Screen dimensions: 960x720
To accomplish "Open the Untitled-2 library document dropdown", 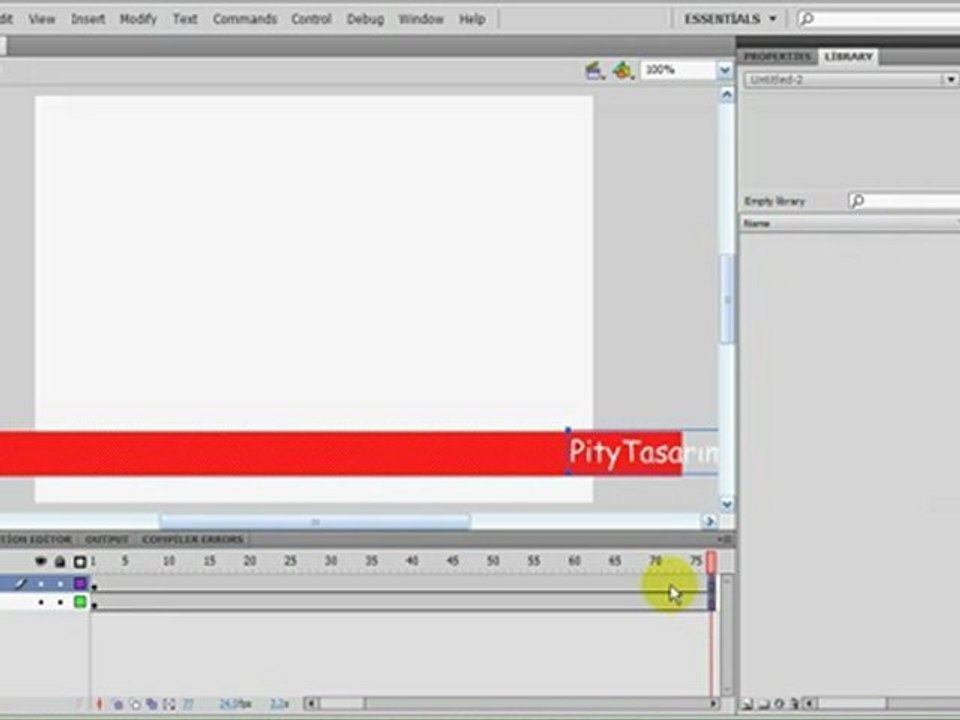I will pos(950,80).
